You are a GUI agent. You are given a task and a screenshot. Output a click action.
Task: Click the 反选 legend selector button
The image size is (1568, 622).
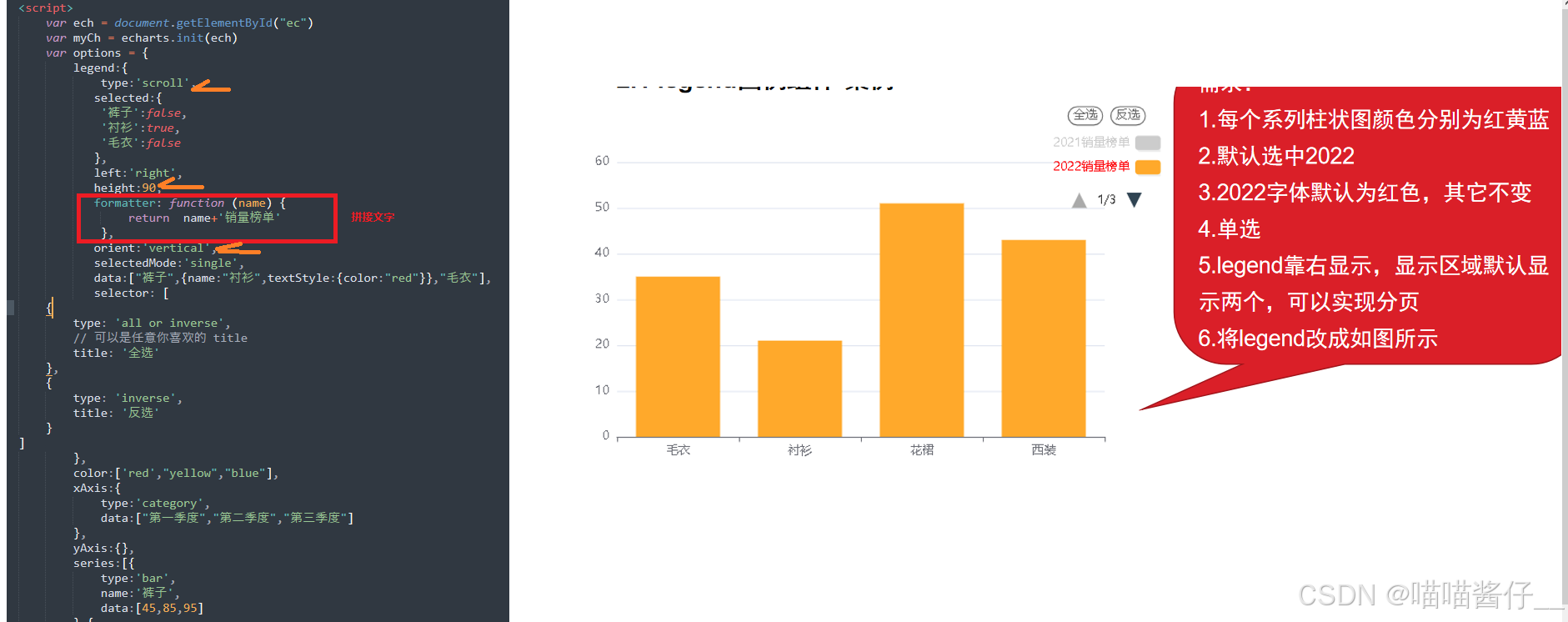tap(1127, 115)
